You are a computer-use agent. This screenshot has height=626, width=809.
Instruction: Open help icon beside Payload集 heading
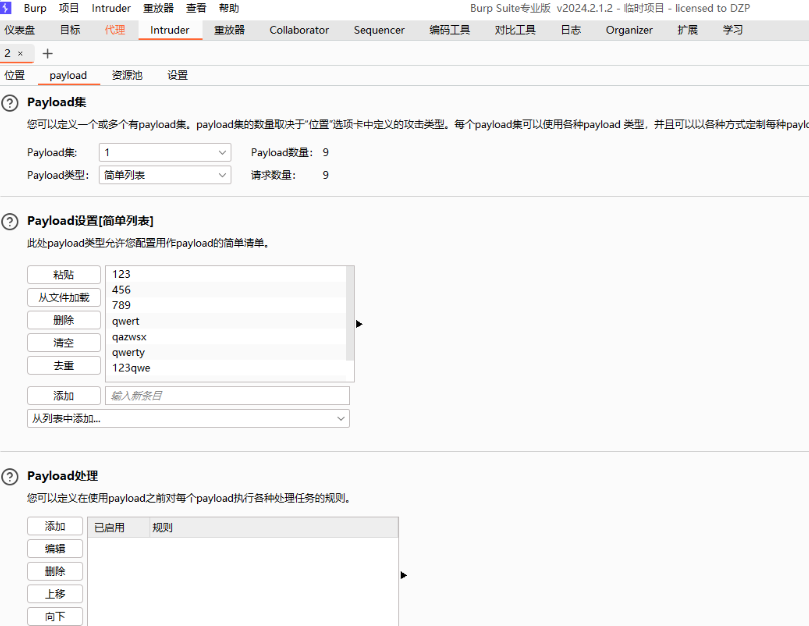click(x=10, y=103)
